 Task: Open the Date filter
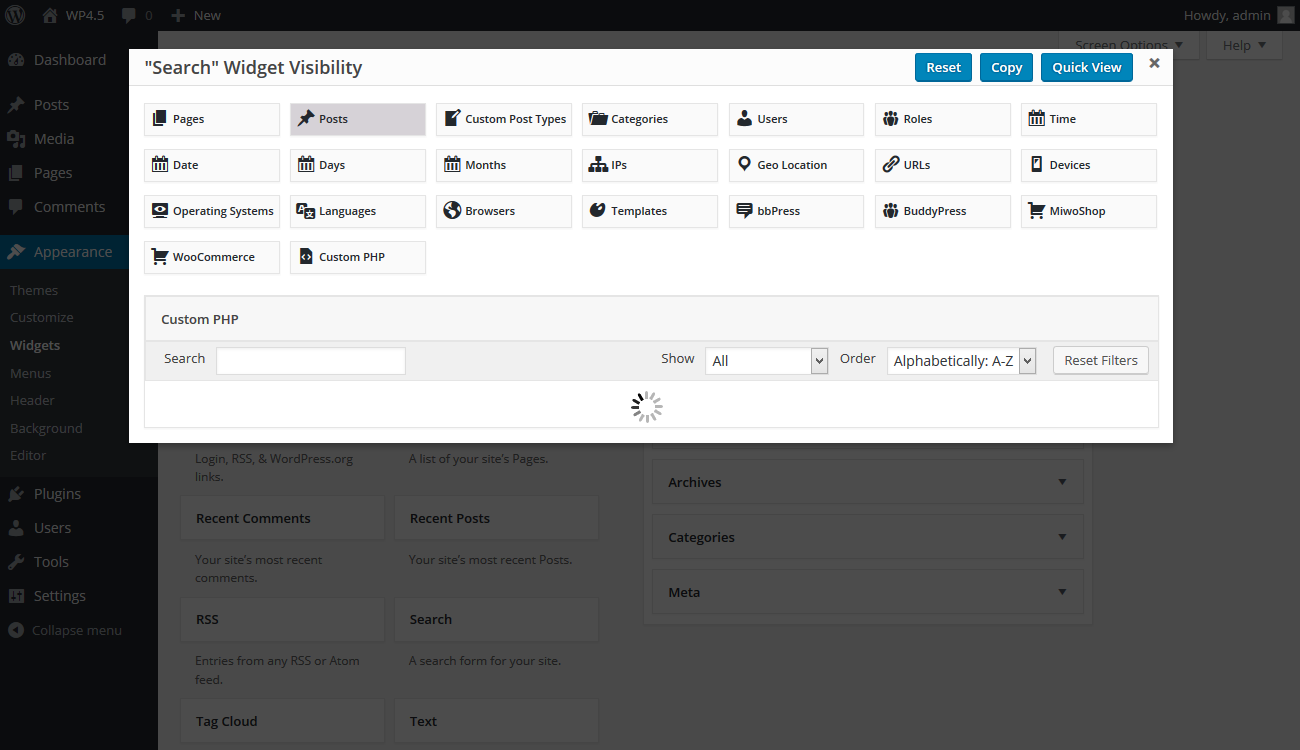[x=212, y=165]
